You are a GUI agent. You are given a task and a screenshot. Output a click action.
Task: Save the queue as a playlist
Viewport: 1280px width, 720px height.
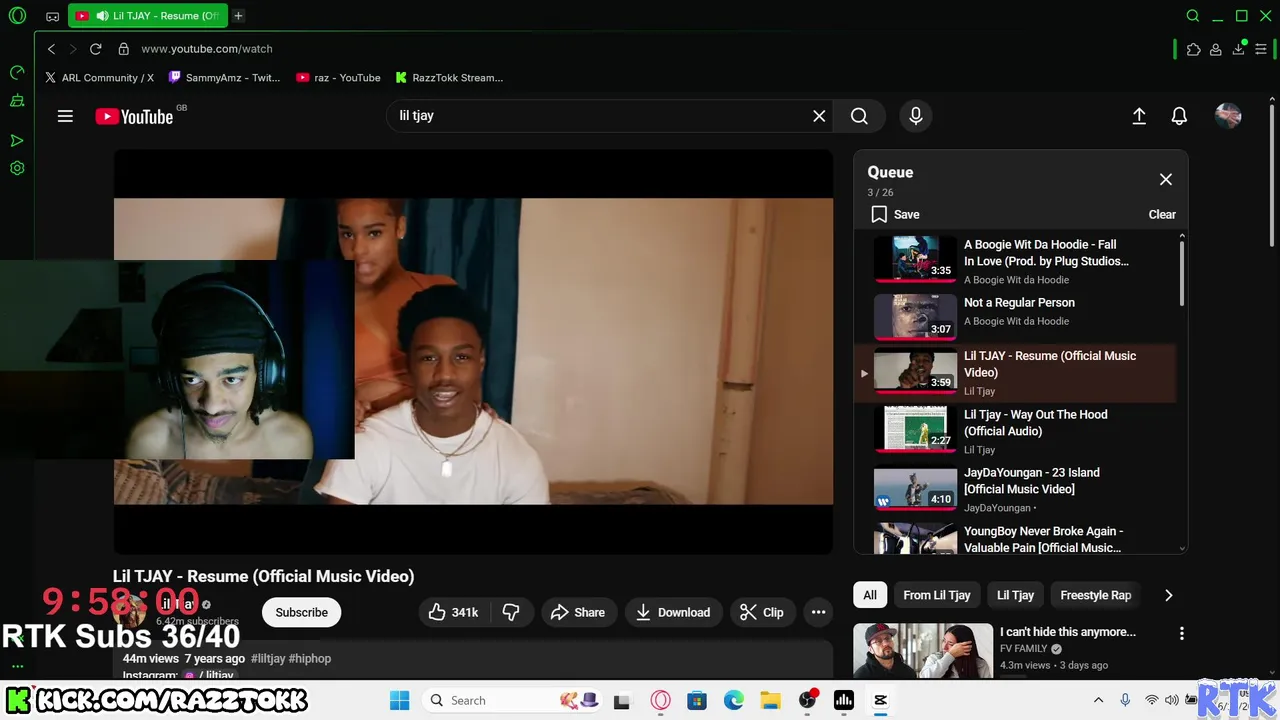point(895,214)
